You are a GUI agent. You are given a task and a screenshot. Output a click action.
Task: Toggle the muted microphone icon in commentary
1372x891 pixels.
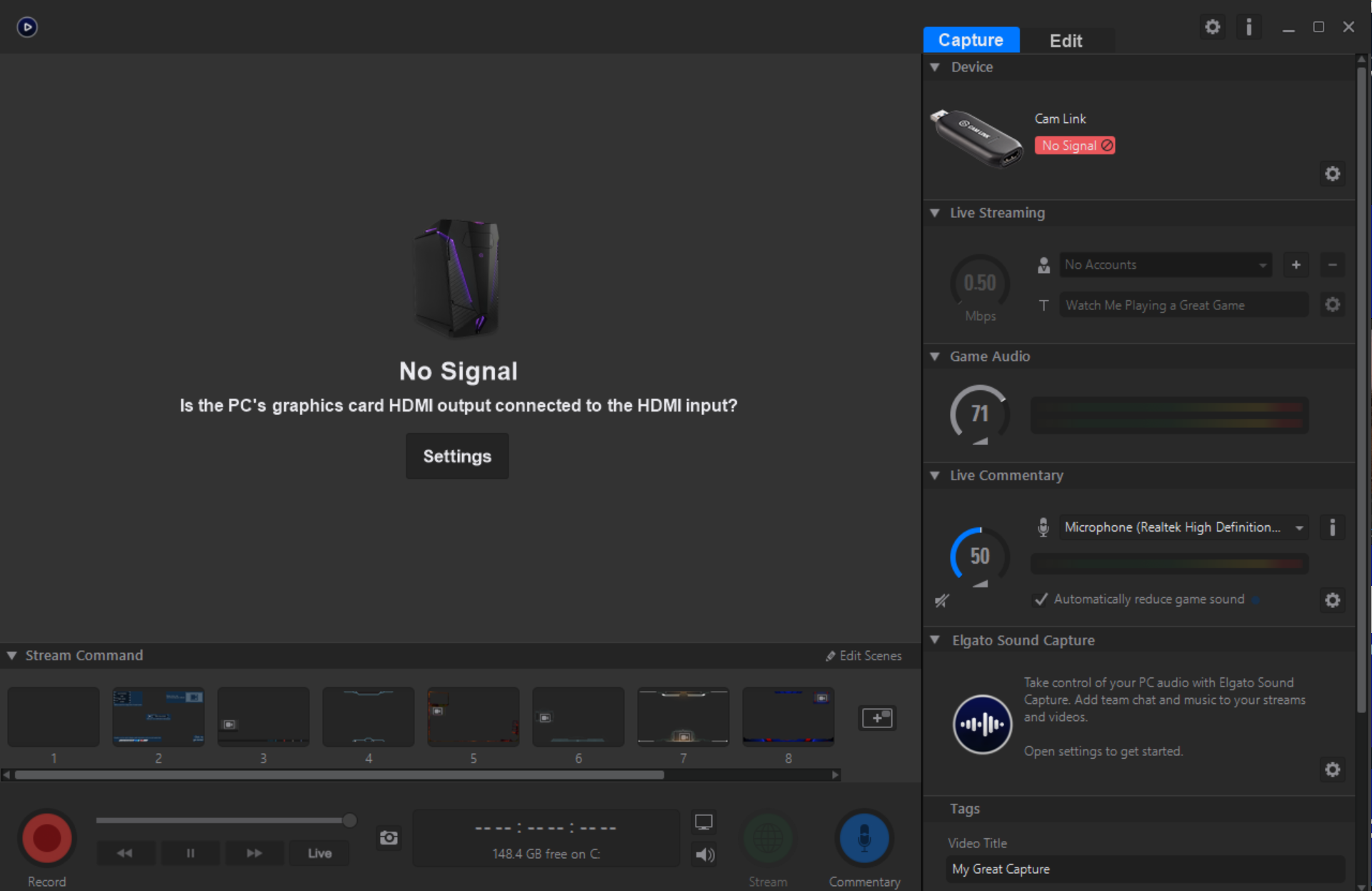click(x=942, y=601)
